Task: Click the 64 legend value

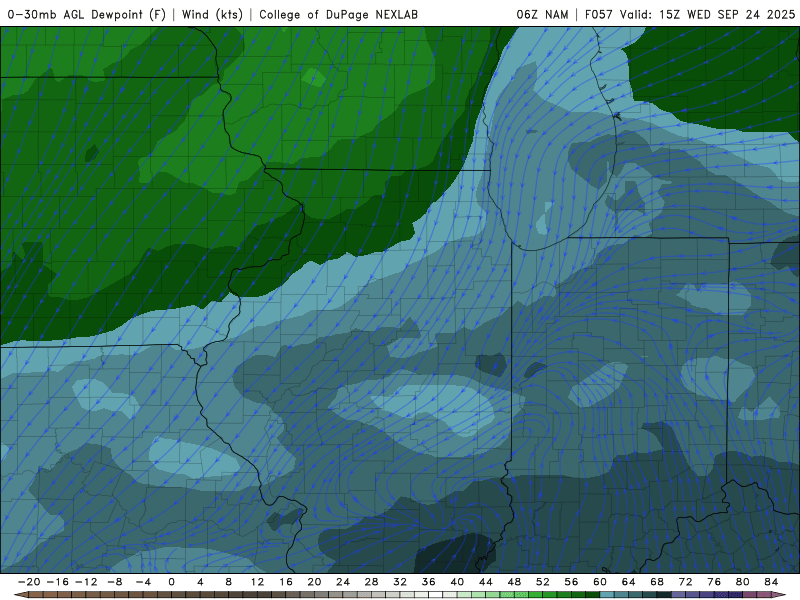Action: point(629,582)
